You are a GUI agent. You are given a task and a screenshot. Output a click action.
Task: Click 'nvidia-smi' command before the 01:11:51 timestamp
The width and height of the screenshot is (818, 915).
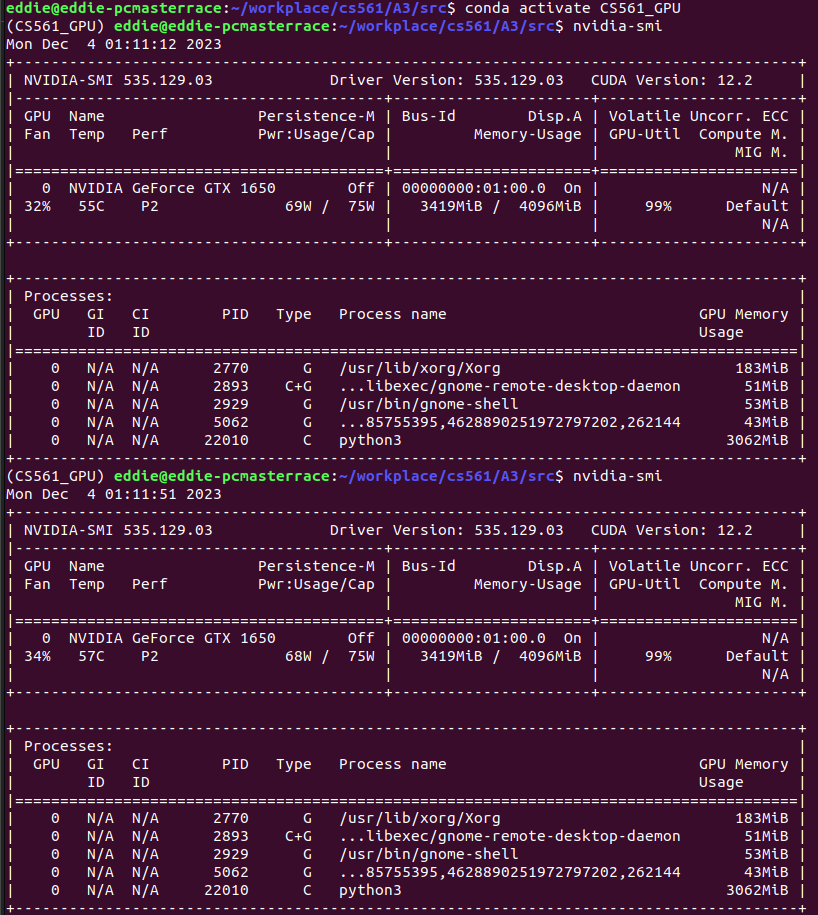pyautogui.click(x=617, y=476)
